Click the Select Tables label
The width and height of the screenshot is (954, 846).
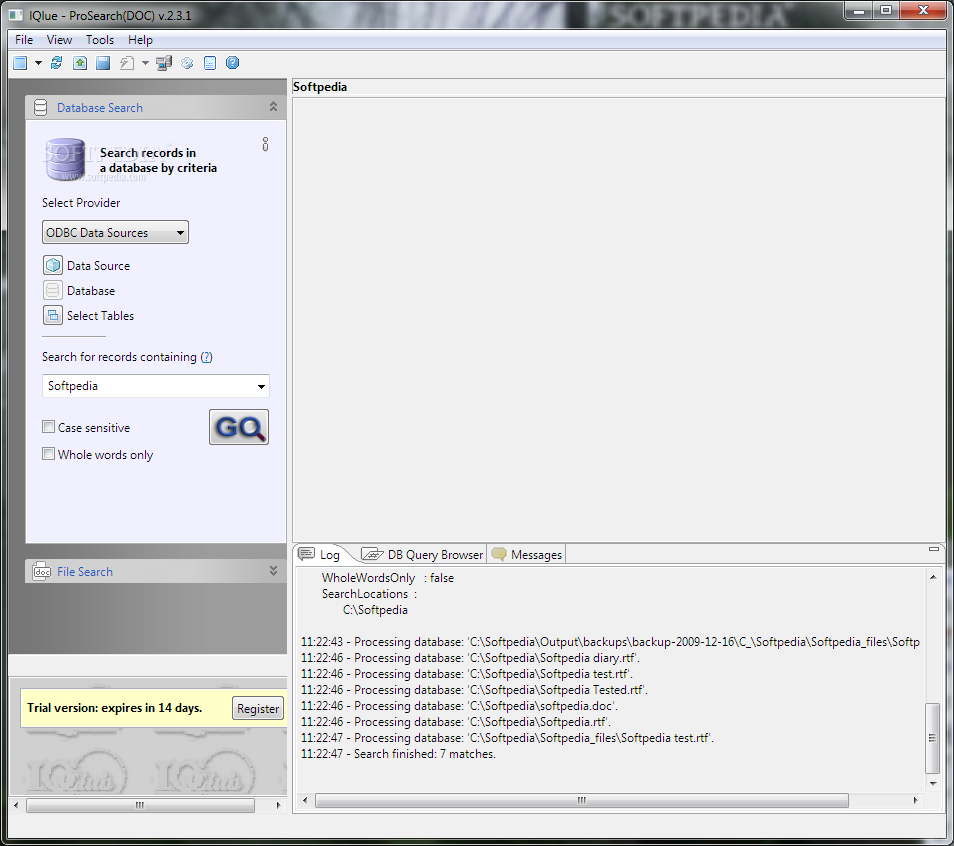point(100,315)
